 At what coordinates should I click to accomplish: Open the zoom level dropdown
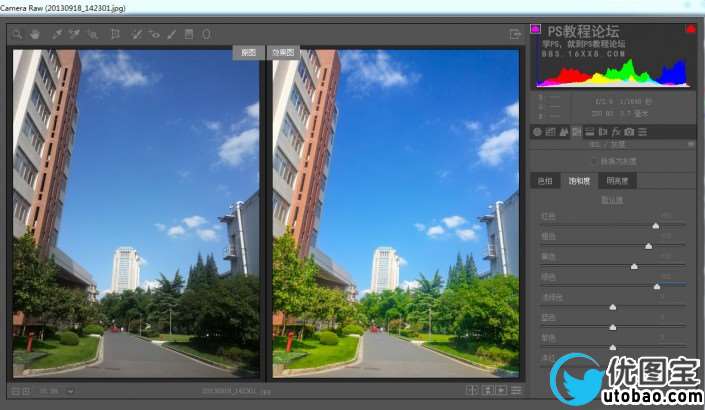click(70, 391)
